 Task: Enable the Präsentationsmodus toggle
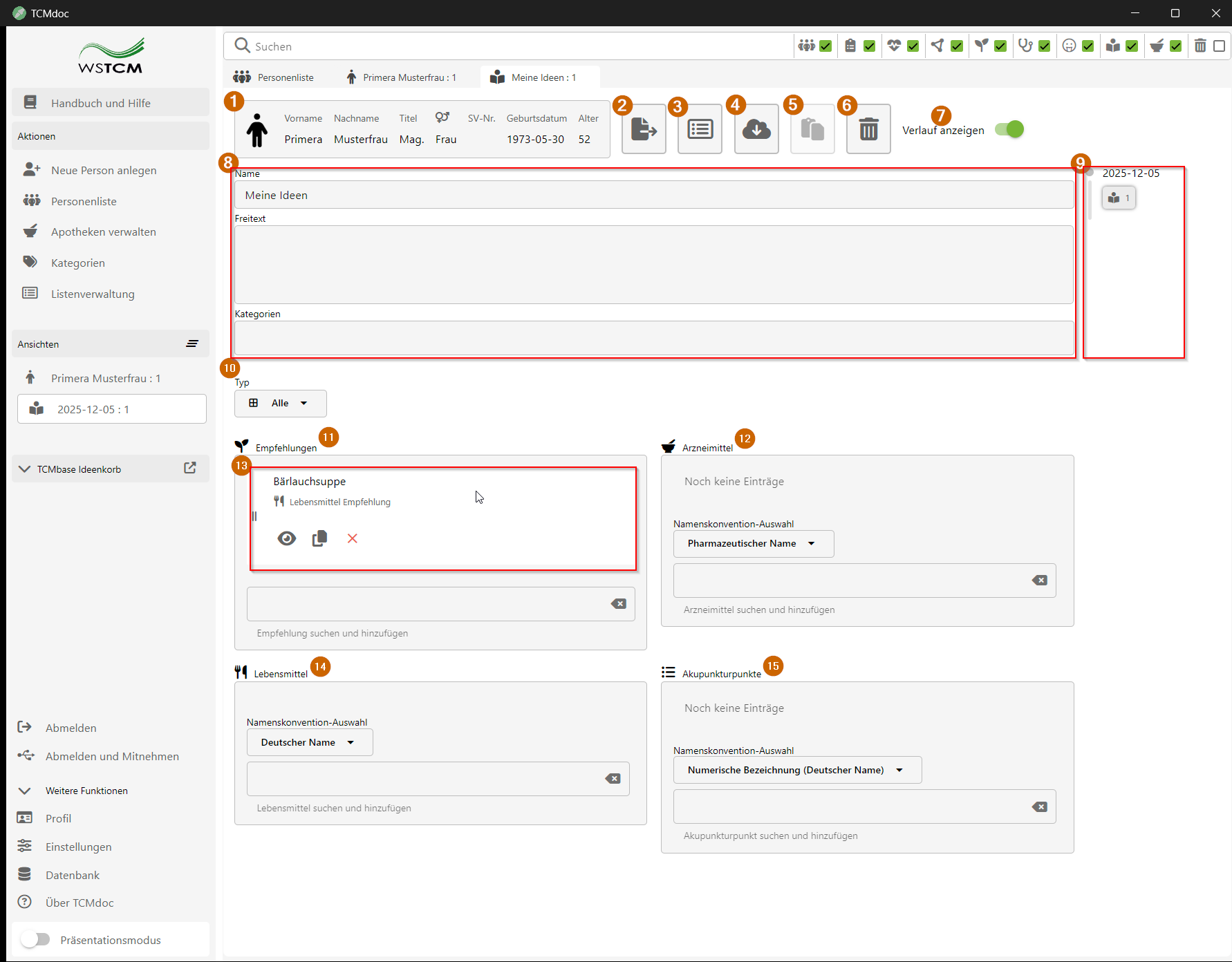(x=35, y=939)
